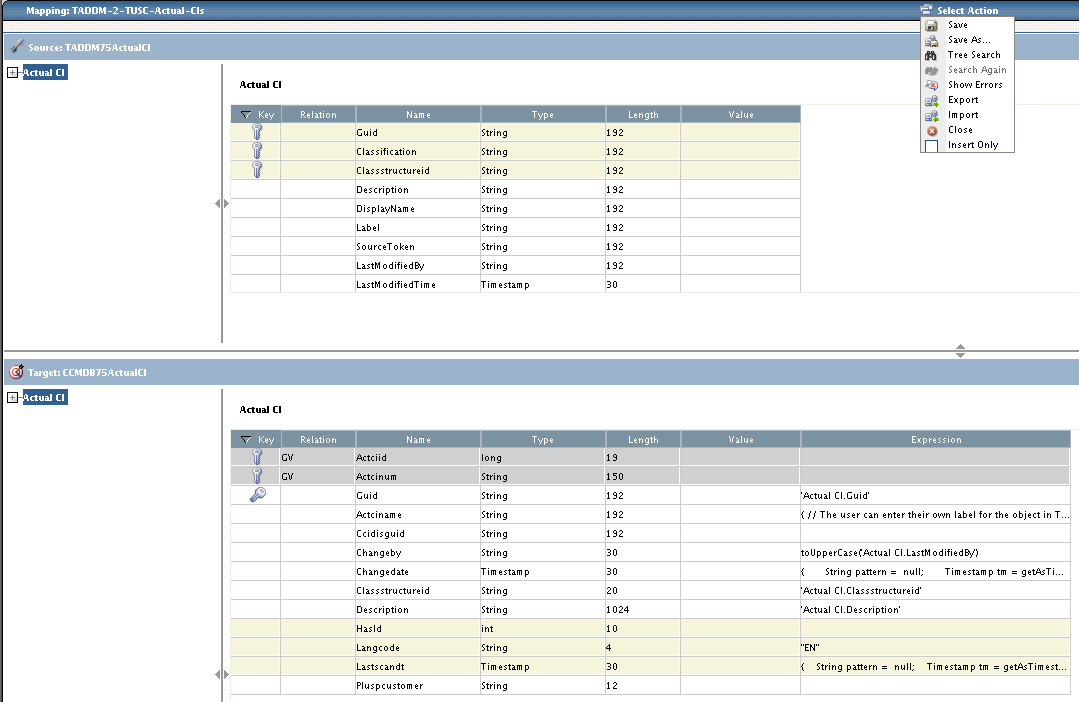
Task: Sort target table by Value column header
Action: (740, 439)
